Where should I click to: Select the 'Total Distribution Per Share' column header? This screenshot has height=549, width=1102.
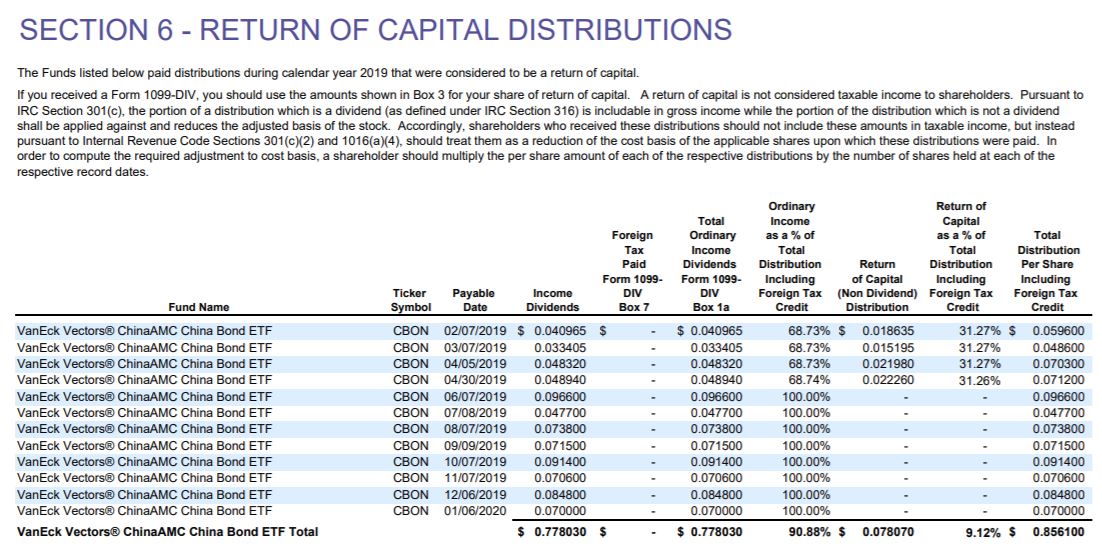pos(1048,271)
